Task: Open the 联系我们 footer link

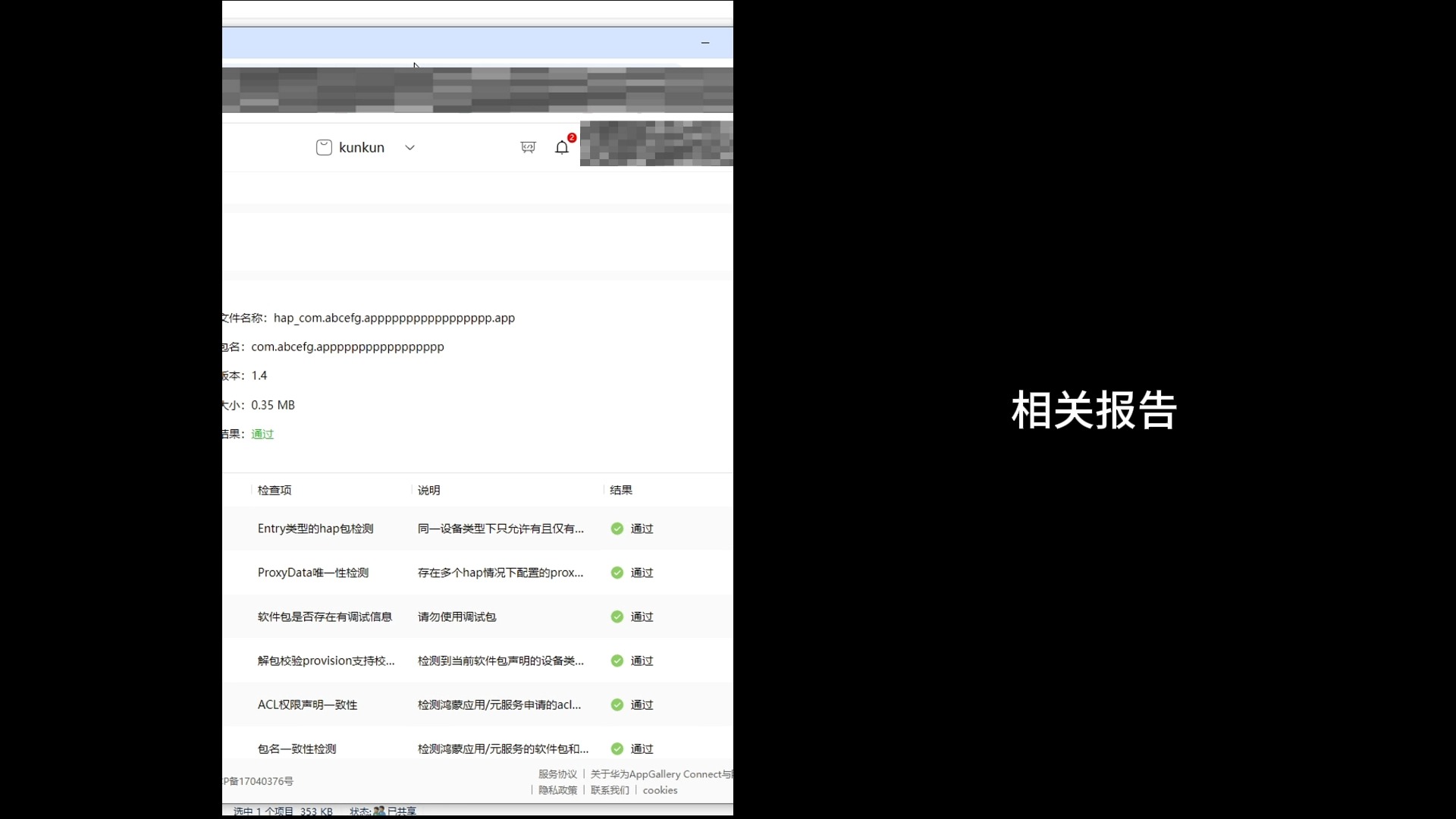Action: (610, 790)
